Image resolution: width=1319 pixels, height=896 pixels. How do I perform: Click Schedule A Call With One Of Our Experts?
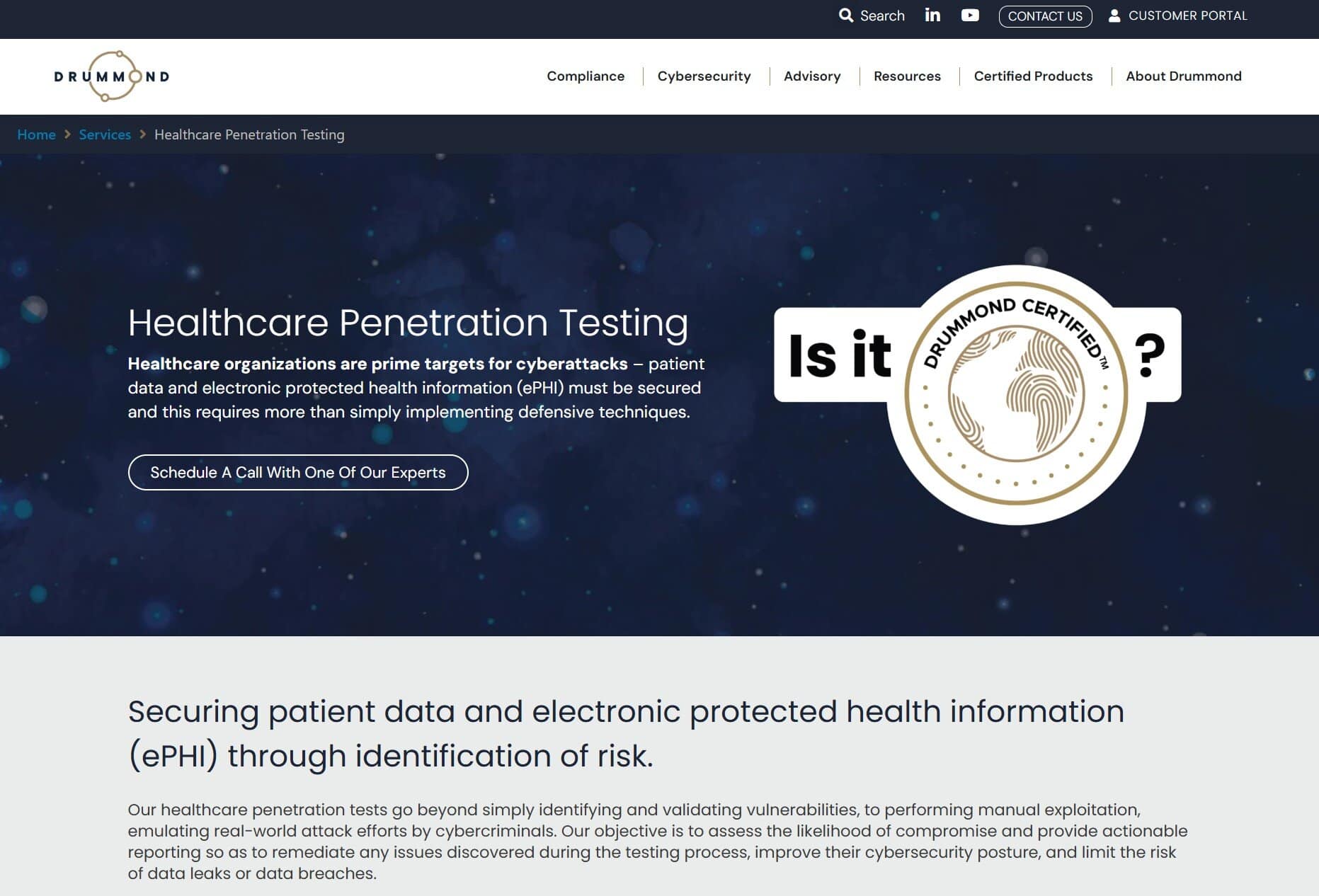point(298,472)
